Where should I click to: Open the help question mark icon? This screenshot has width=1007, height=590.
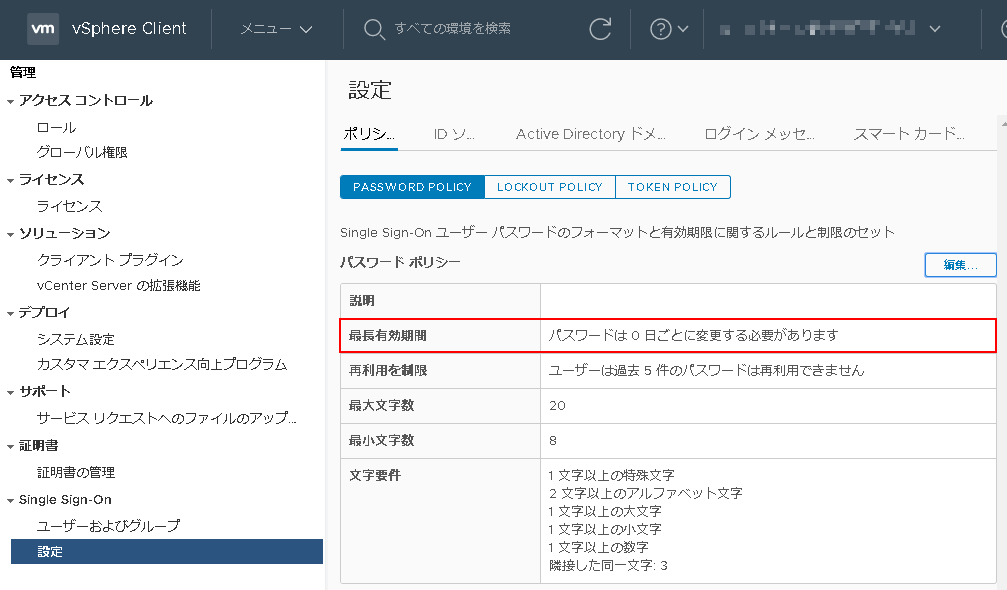click(x=660, y=29)
